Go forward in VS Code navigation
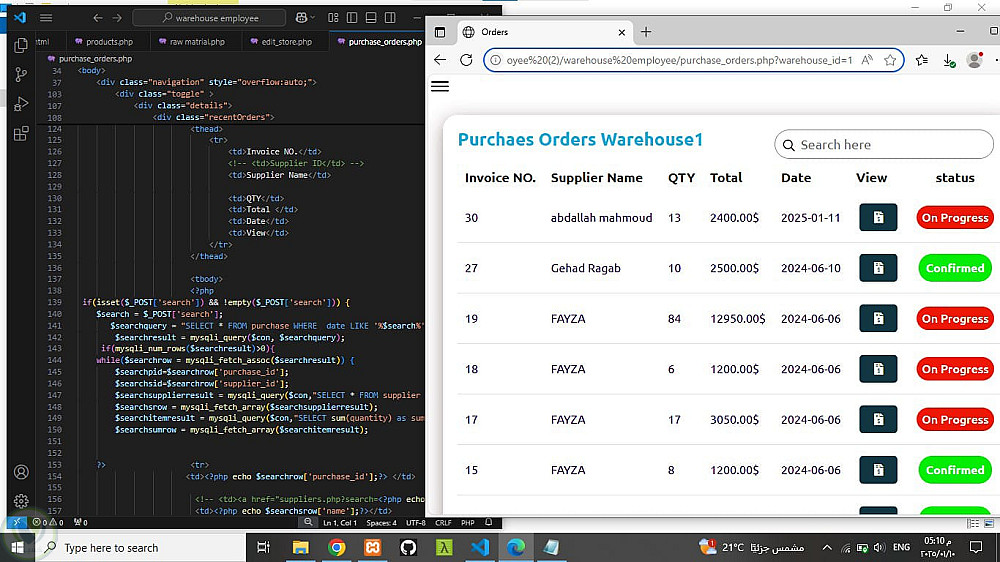 pyautogui.click(x=117, y=18)
